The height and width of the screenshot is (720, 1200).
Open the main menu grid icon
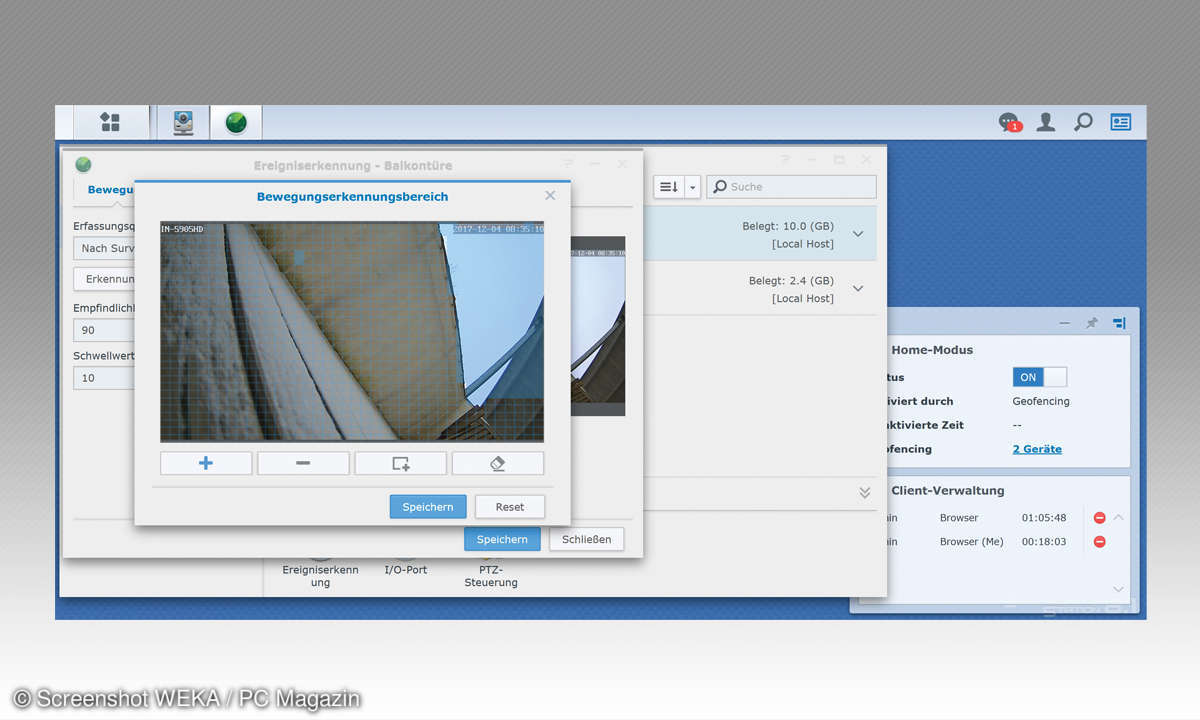pyautogui.click(x=110, y=122)
